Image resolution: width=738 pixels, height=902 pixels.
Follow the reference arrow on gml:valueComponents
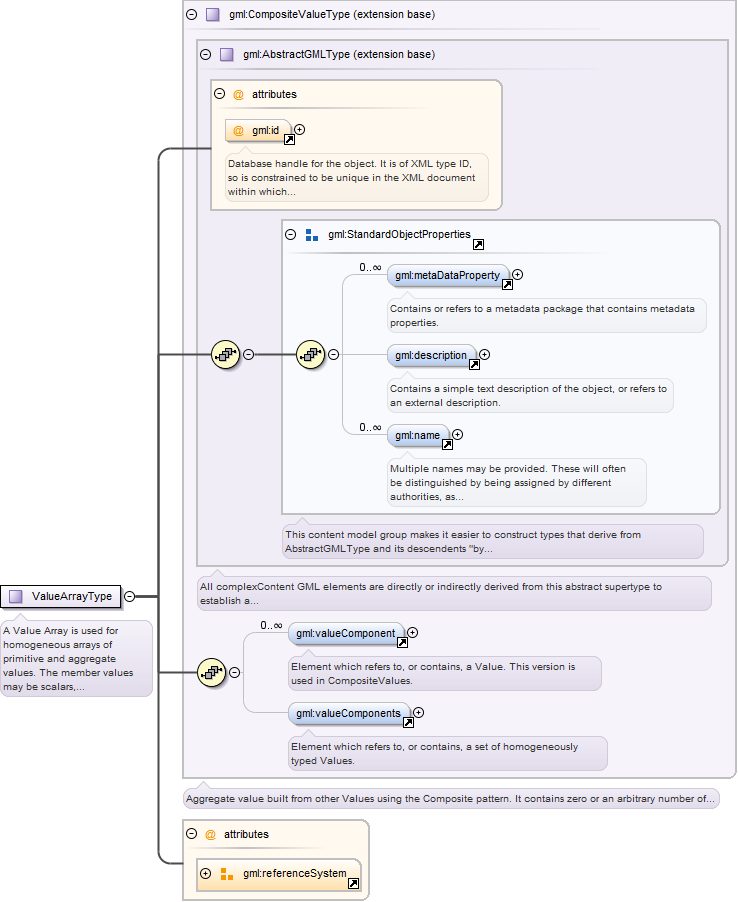(408, 722)
